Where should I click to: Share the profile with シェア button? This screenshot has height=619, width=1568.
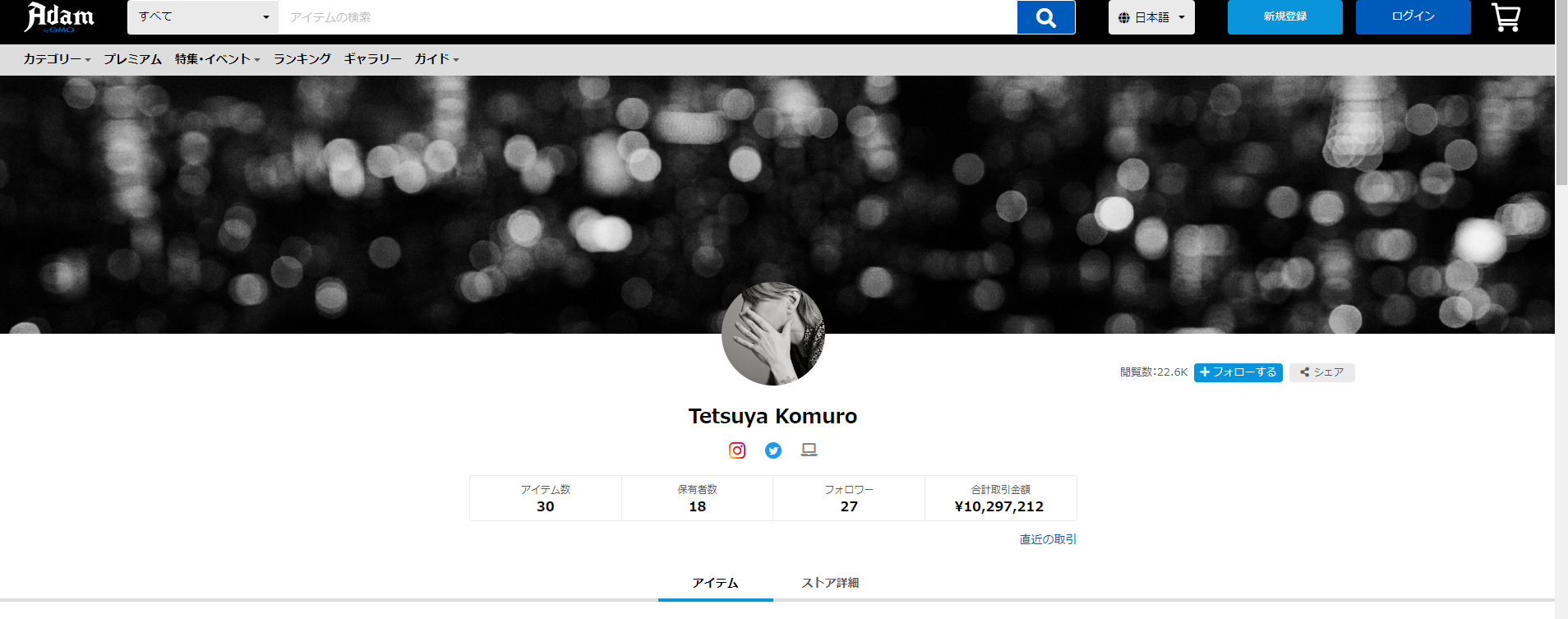(1321, 372)
